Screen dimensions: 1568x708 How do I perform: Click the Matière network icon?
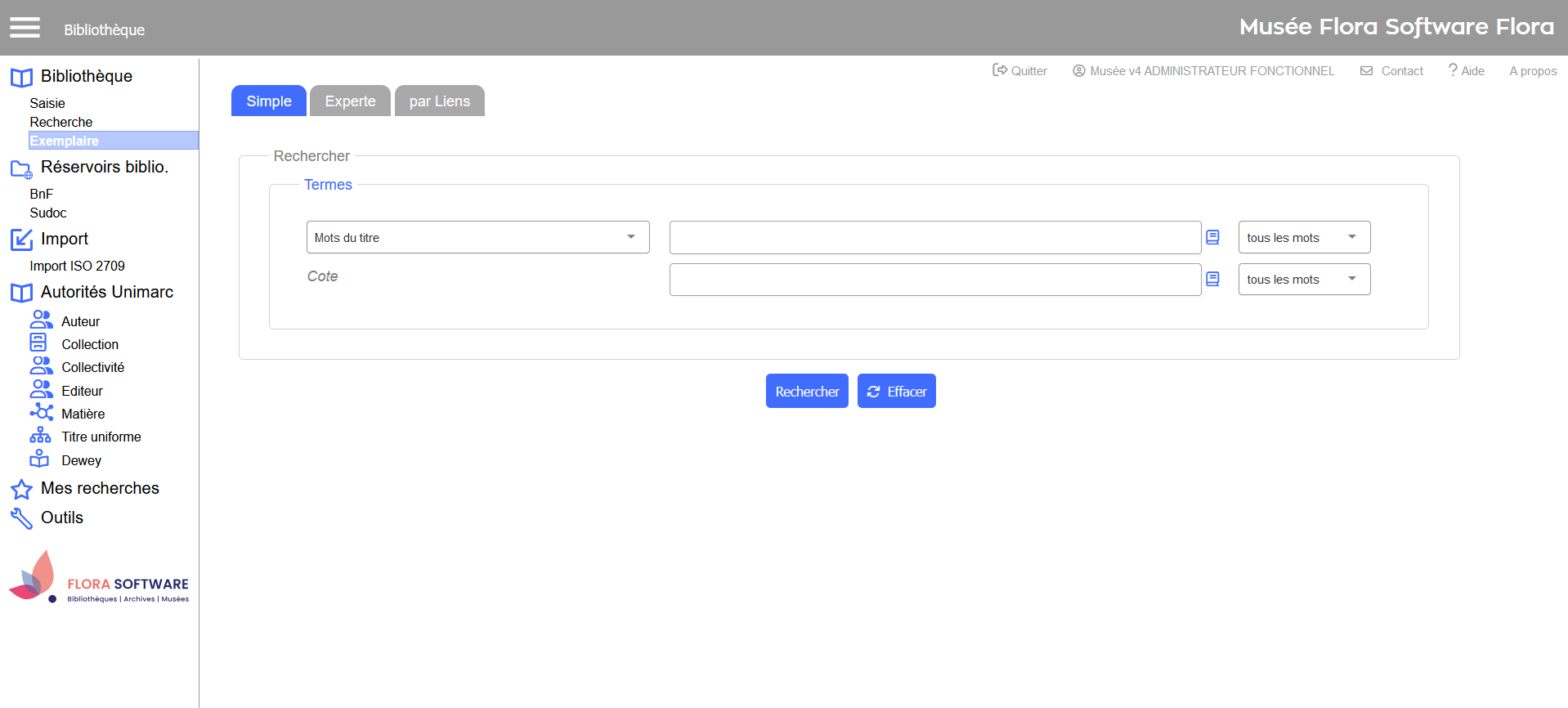click(42, 412)
